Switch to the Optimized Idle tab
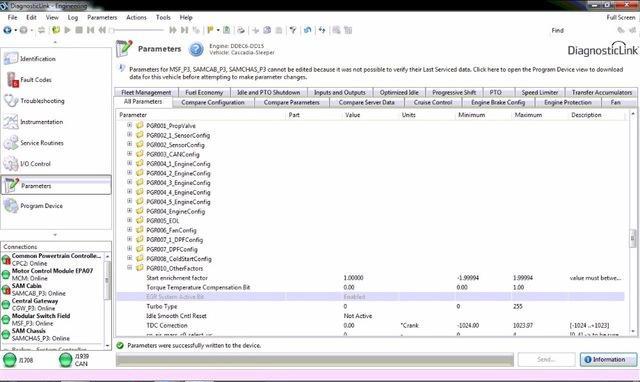This screenshot has height=382, width=640. pos(399,92)
